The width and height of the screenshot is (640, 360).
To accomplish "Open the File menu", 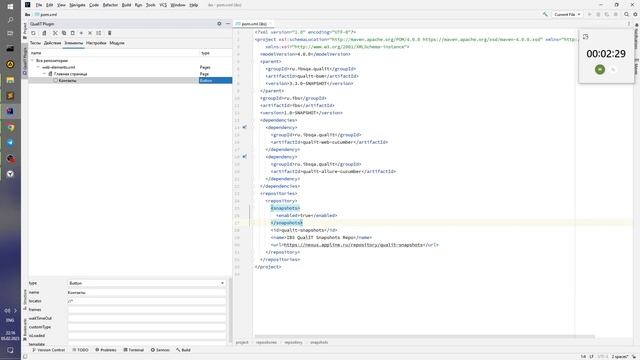I will (39, 5).
